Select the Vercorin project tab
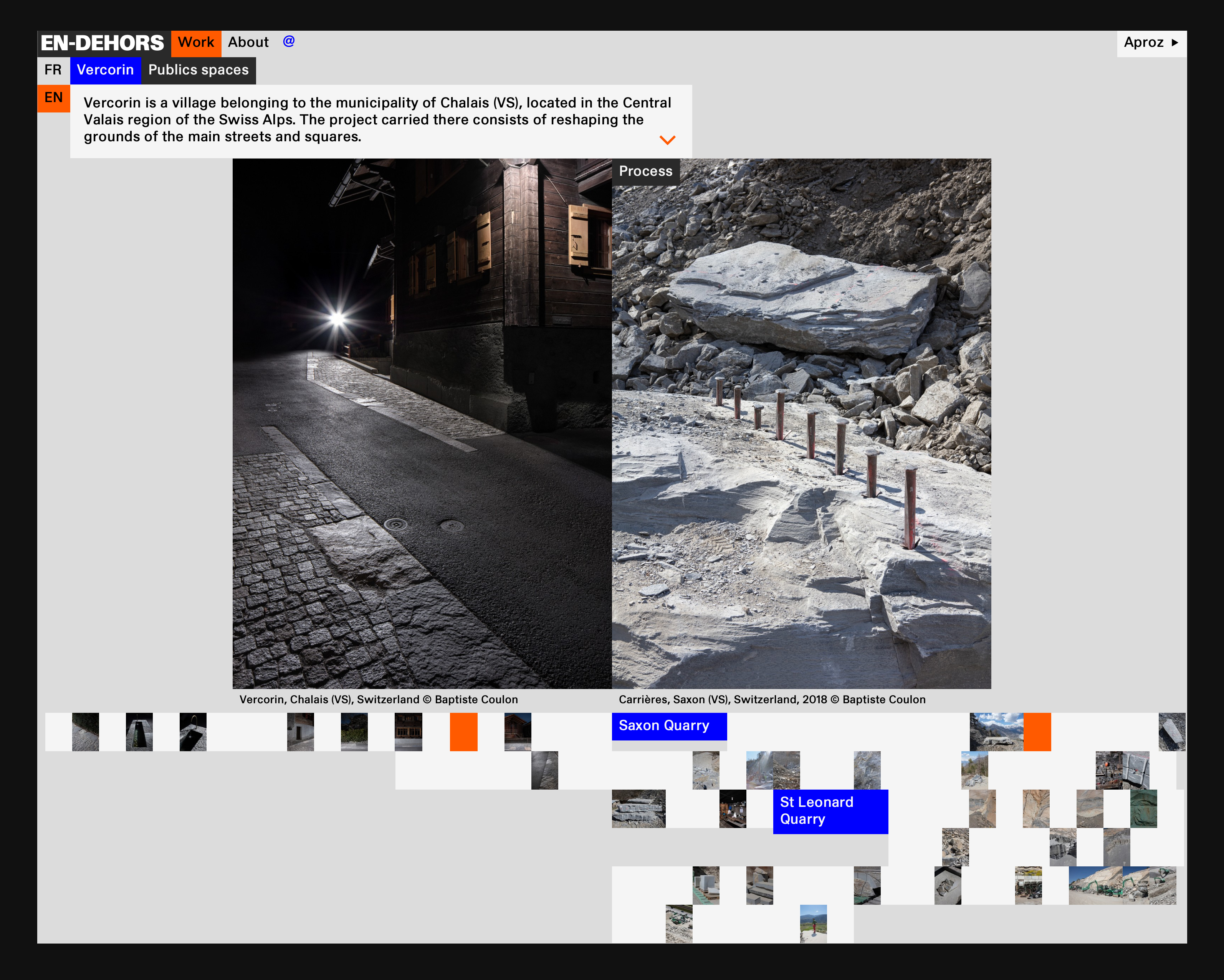1224x980 pixels. [x=106, y=70]
